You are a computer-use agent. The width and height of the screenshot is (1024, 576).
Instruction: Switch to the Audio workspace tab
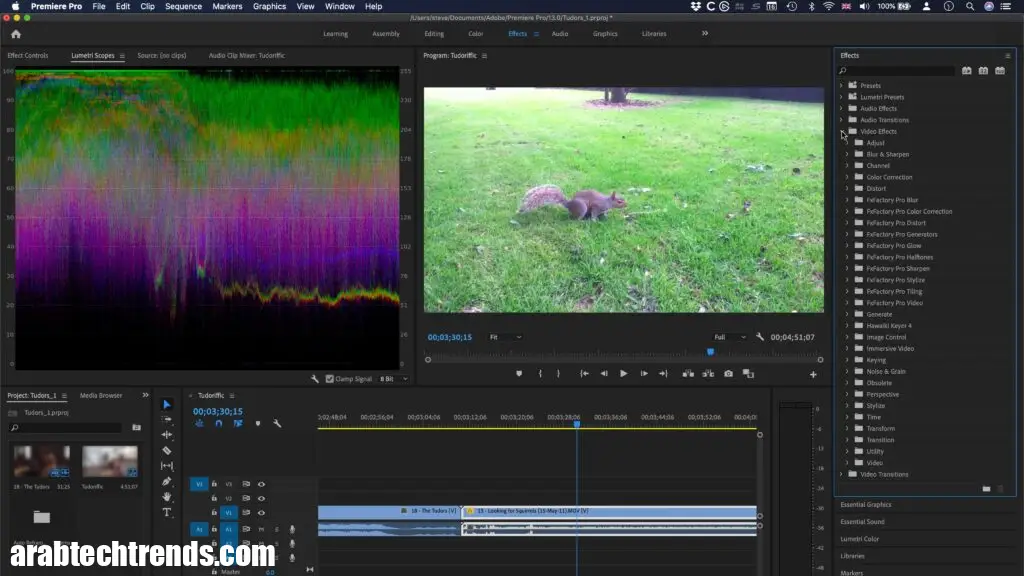tap(560, 34)
